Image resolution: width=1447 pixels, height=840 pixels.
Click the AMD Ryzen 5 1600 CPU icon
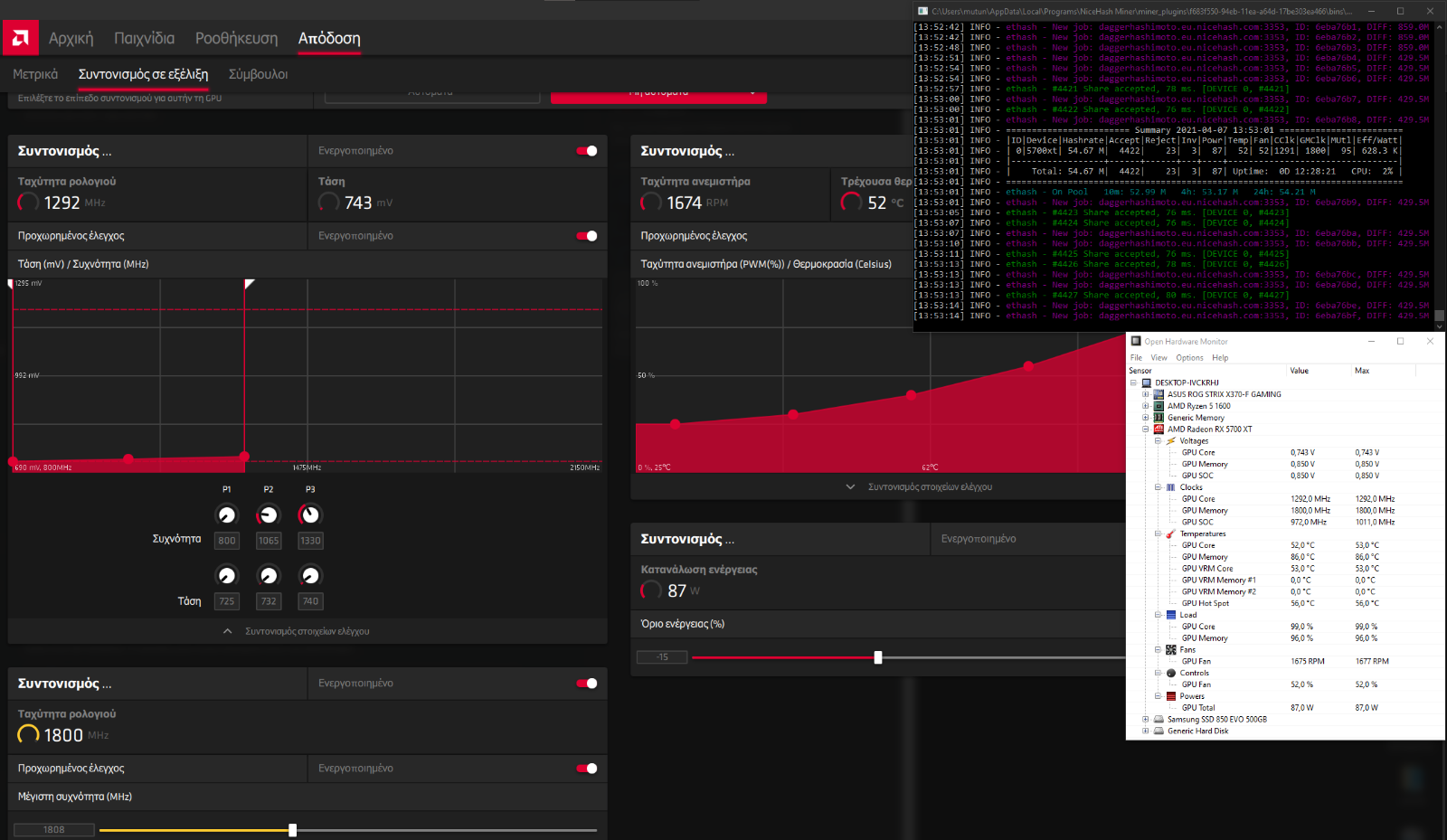1159,406
